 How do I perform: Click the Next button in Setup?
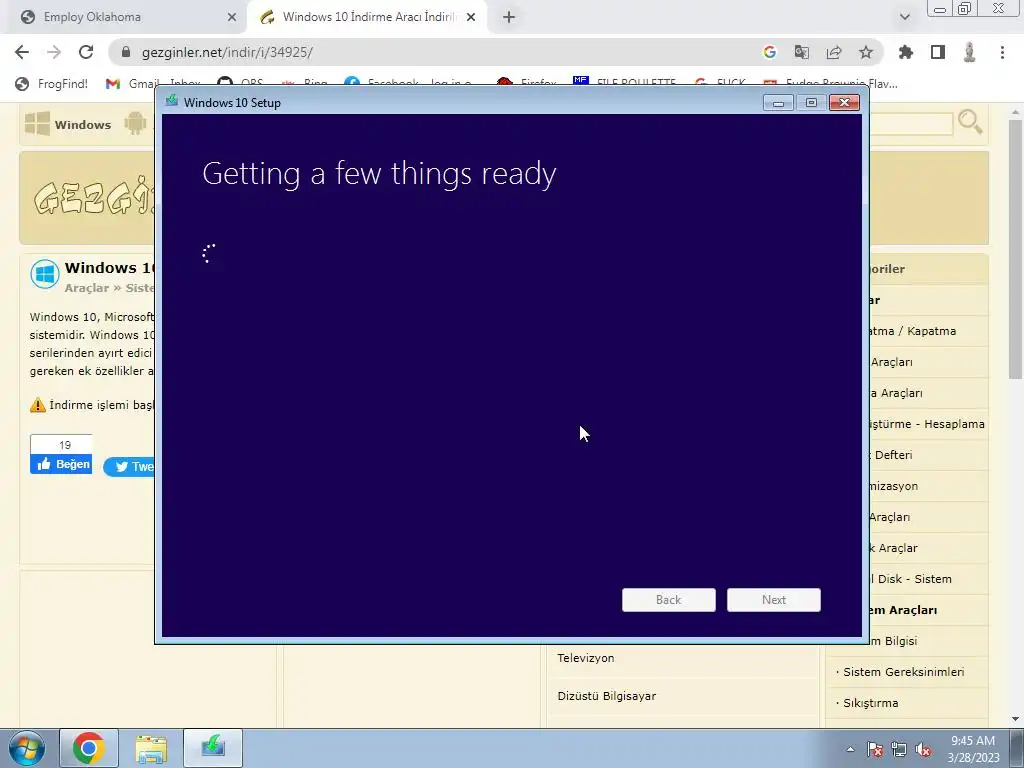pos(774,600)
